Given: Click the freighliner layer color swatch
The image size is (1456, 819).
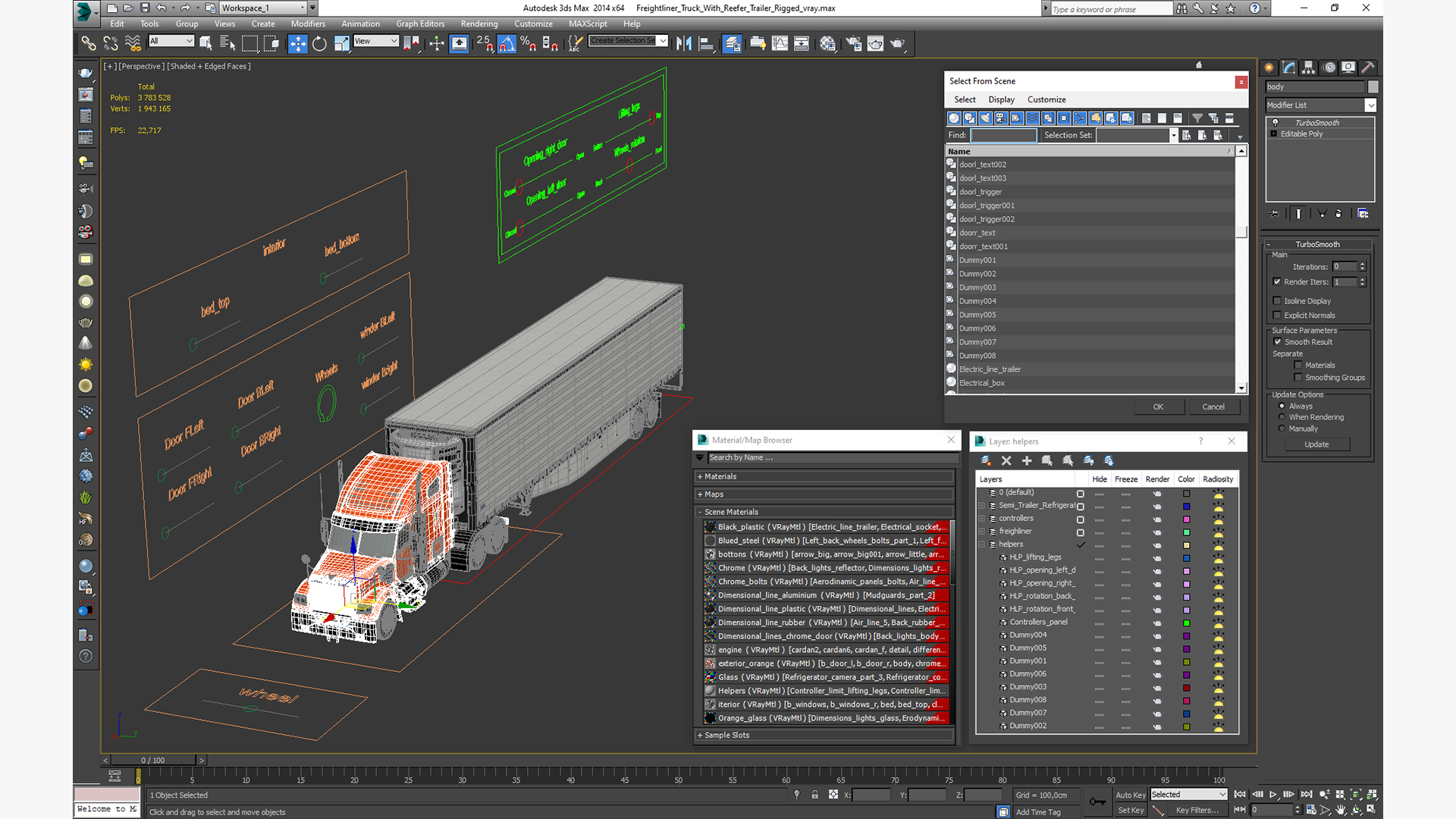Looking at the screenshot, I should pos(1186,532).
